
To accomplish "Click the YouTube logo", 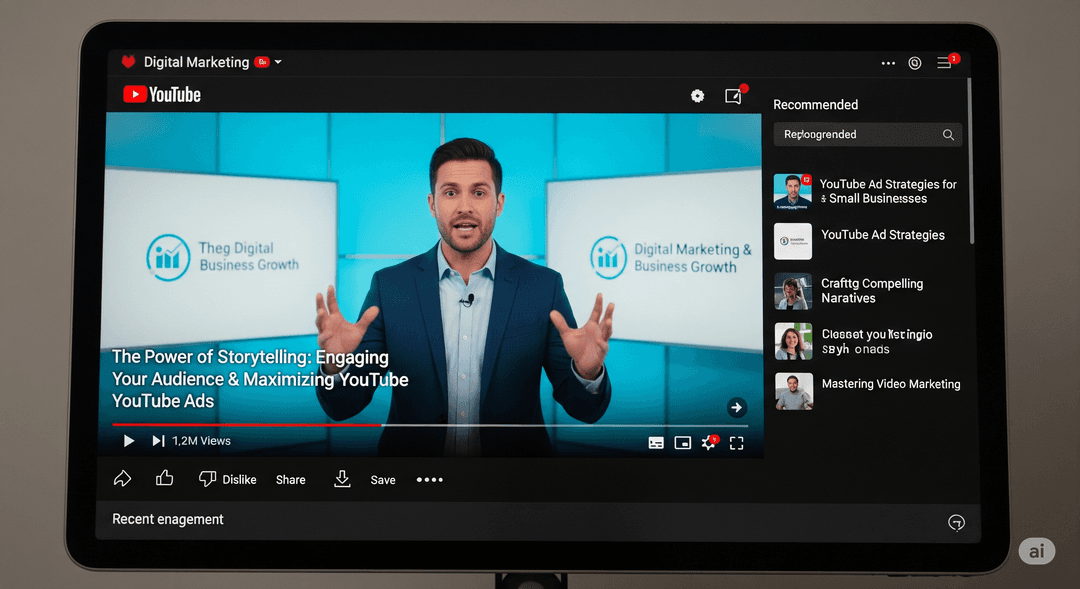I will 161,95.
